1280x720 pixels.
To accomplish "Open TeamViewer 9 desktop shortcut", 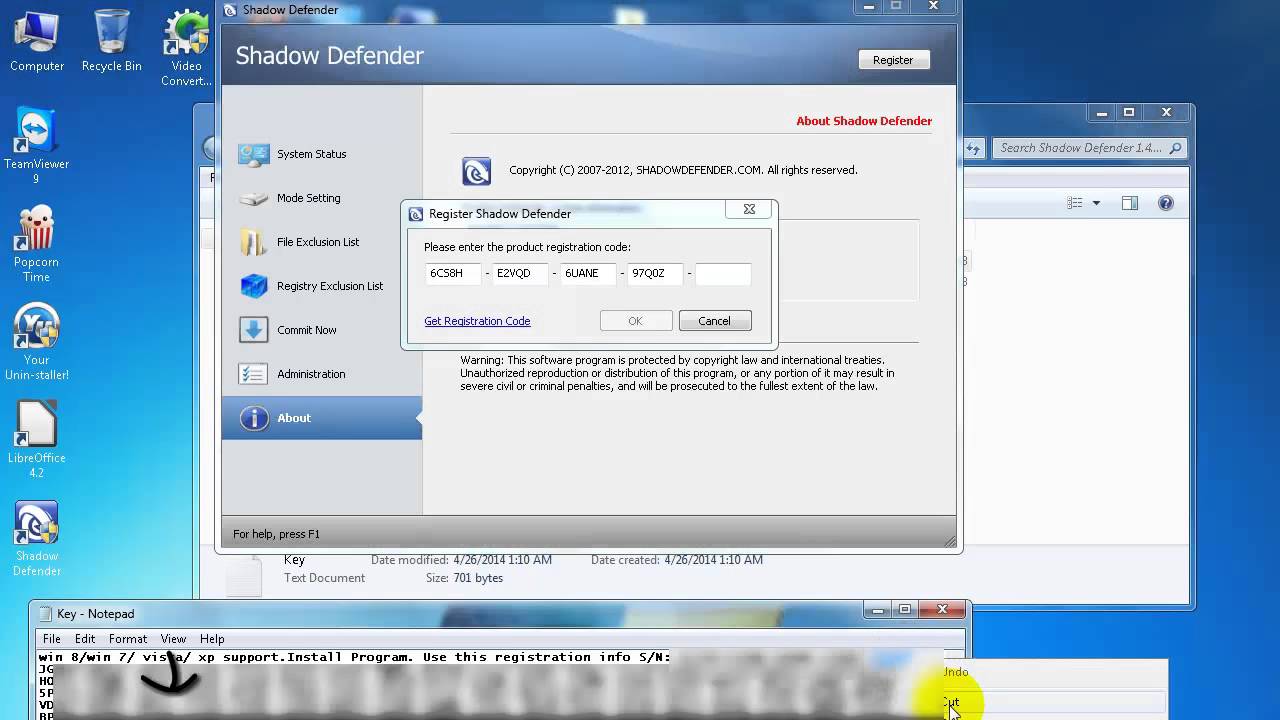I will (37, 146).
